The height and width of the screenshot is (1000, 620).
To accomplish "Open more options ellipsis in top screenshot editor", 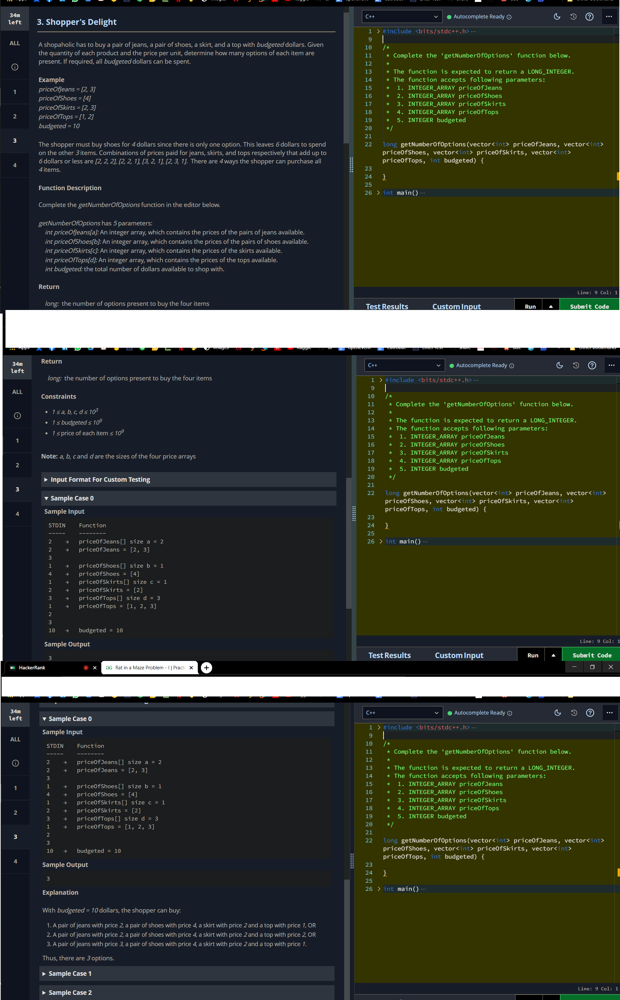I will click(610, 17).
